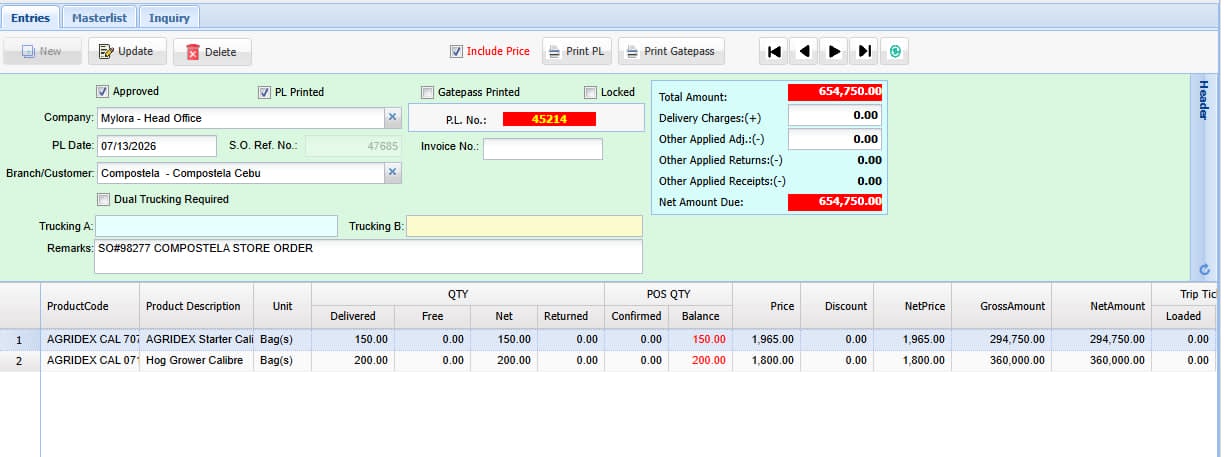Go to previous record arrow icon

point(804,51)
